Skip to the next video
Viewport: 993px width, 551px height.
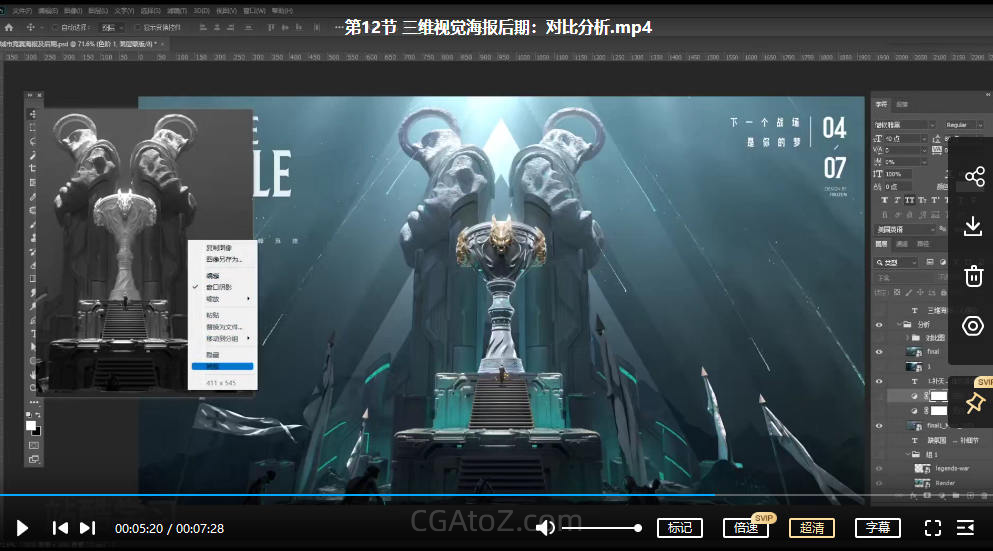[x=88, y=528]
